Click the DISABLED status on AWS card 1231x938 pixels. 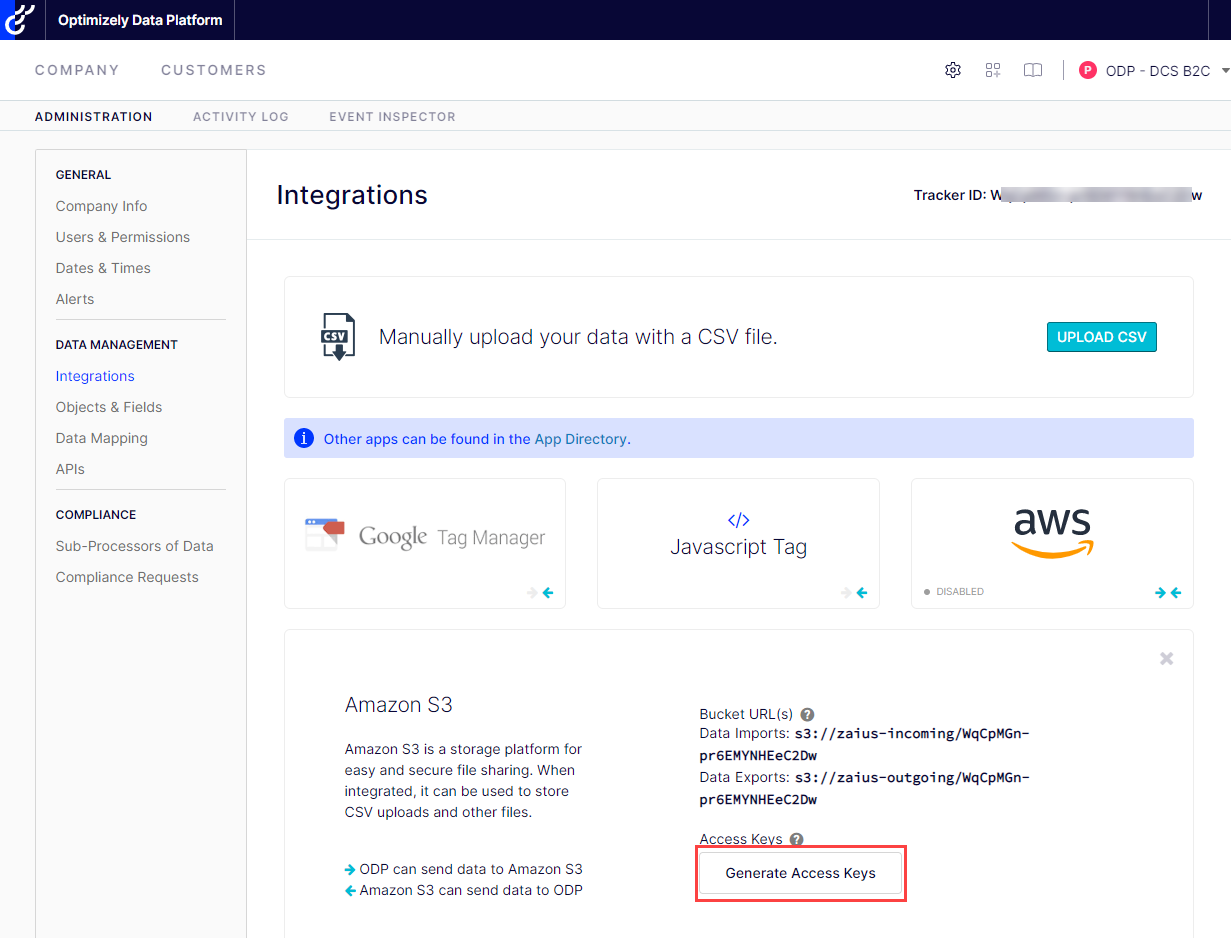click(x=954, y=592)
